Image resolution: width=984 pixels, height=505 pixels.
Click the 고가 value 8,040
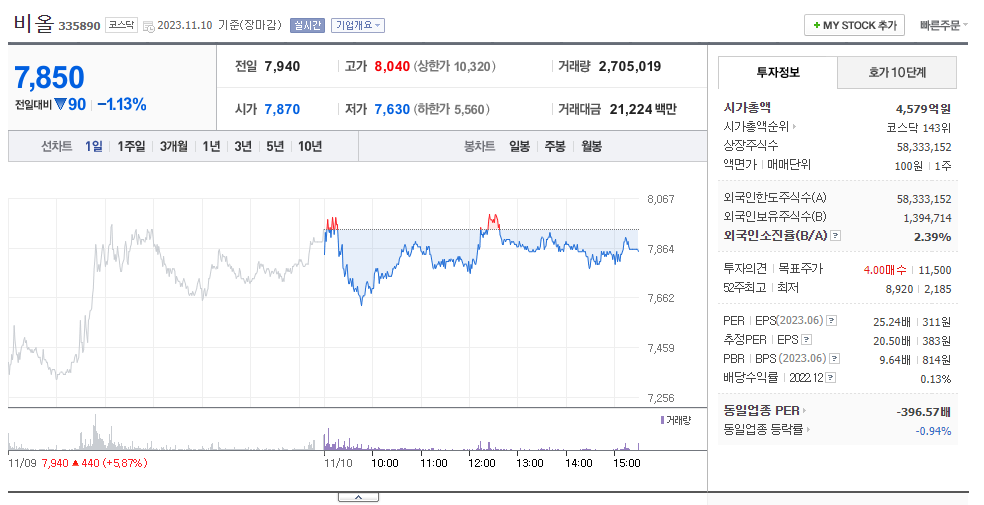(x=392, y=66)
